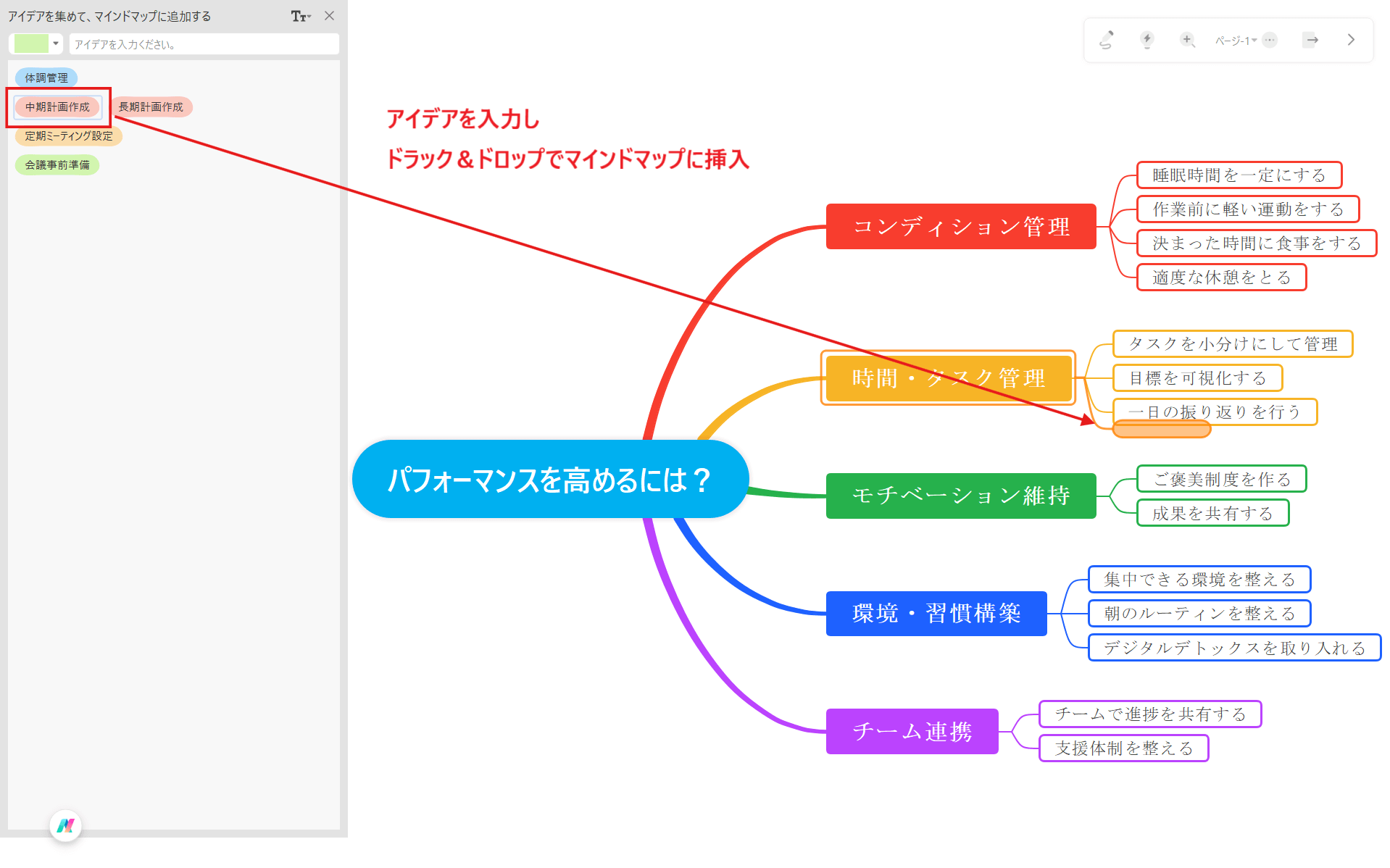
Task: Click the right arrow chevron in the toolbar
Action: 1350,40
